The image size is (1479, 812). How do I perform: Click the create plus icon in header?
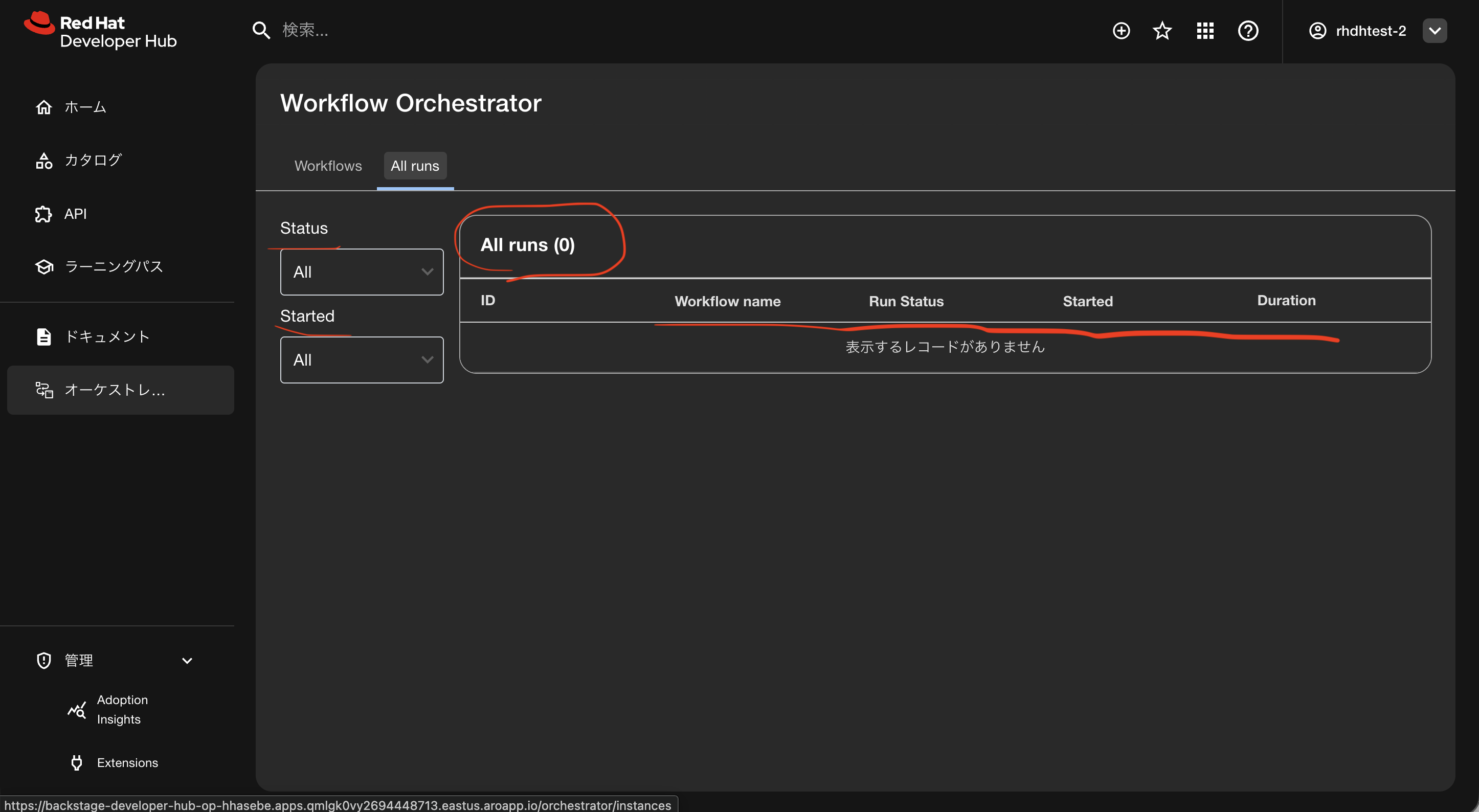[1121, 31]
